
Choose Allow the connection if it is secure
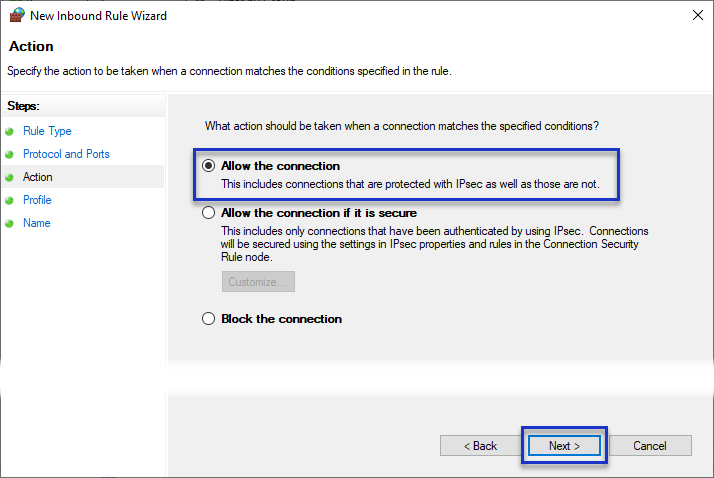tap(209, 213)
